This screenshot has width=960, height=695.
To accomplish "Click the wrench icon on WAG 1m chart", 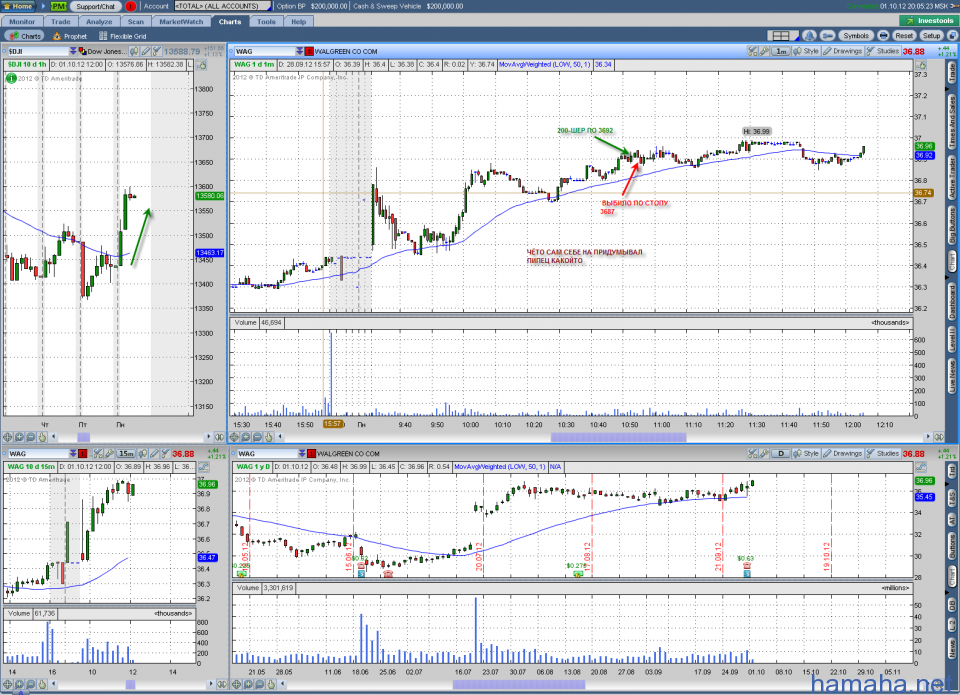I will point(764,51).
